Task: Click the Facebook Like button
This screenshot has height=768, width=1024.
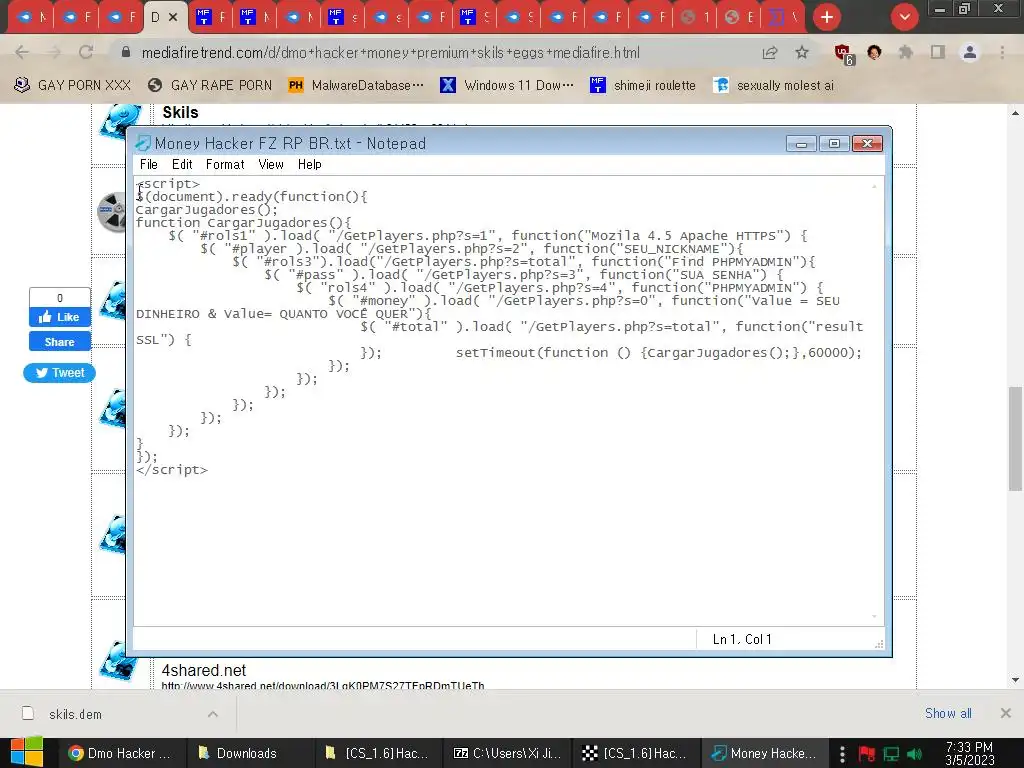Action: click(59, 317)
